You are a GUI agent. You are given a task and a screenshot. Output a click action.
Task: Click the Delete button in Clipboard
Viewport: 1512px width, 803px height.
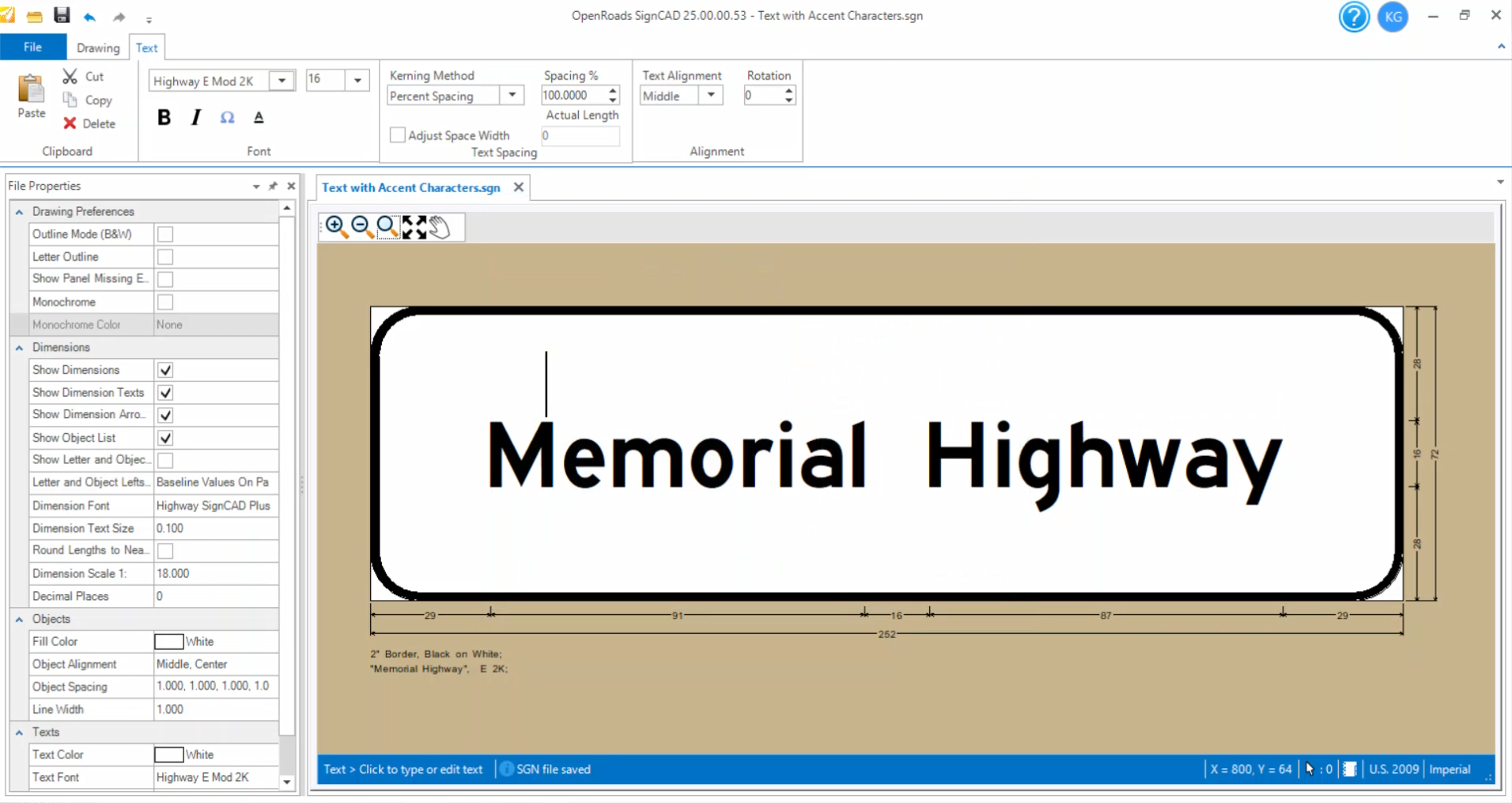89,123
